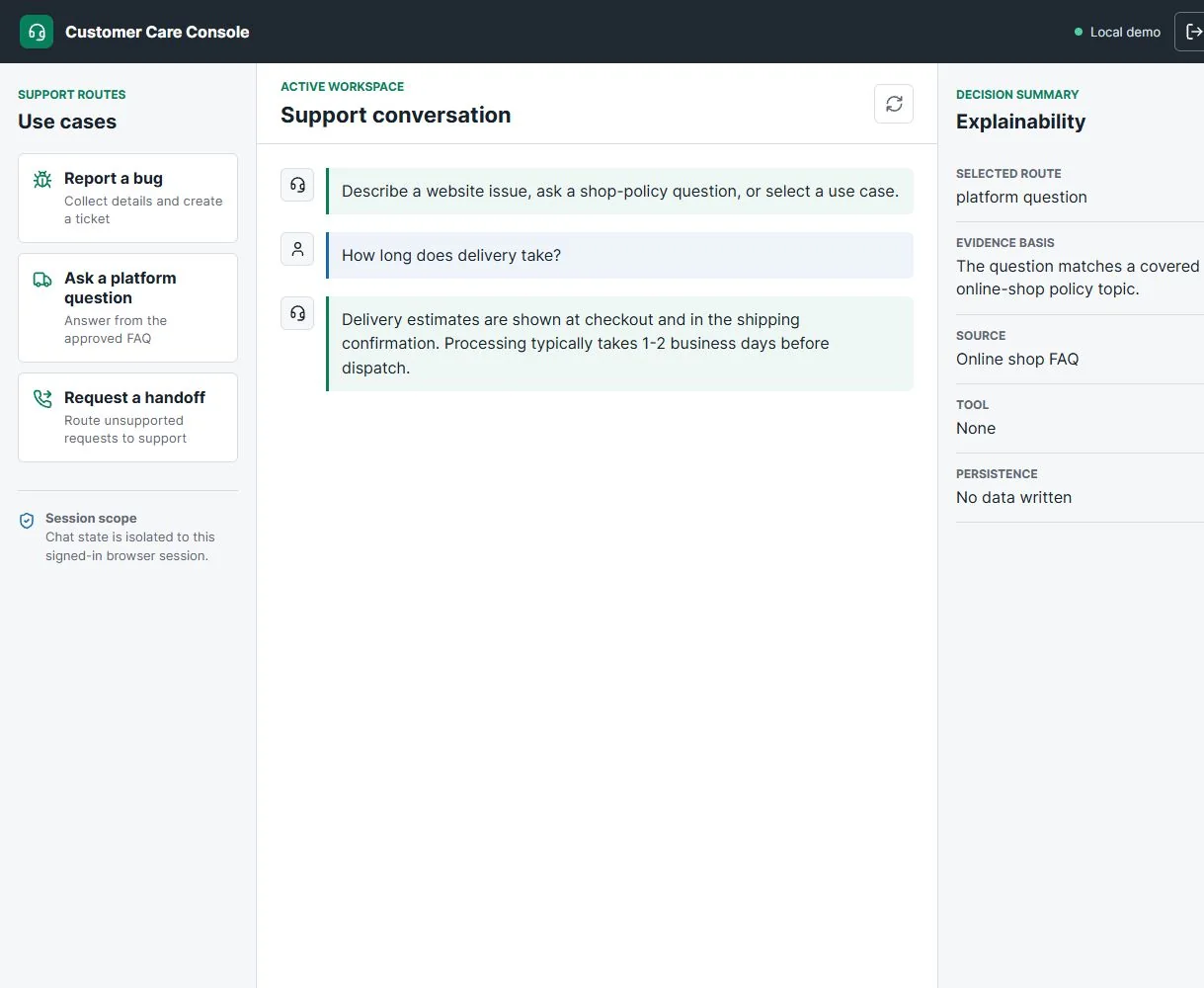This screenshot has width=1204, height=988.
Task: Click the agent headset avatar beside greeting message
Action: [x=297, y=185]
